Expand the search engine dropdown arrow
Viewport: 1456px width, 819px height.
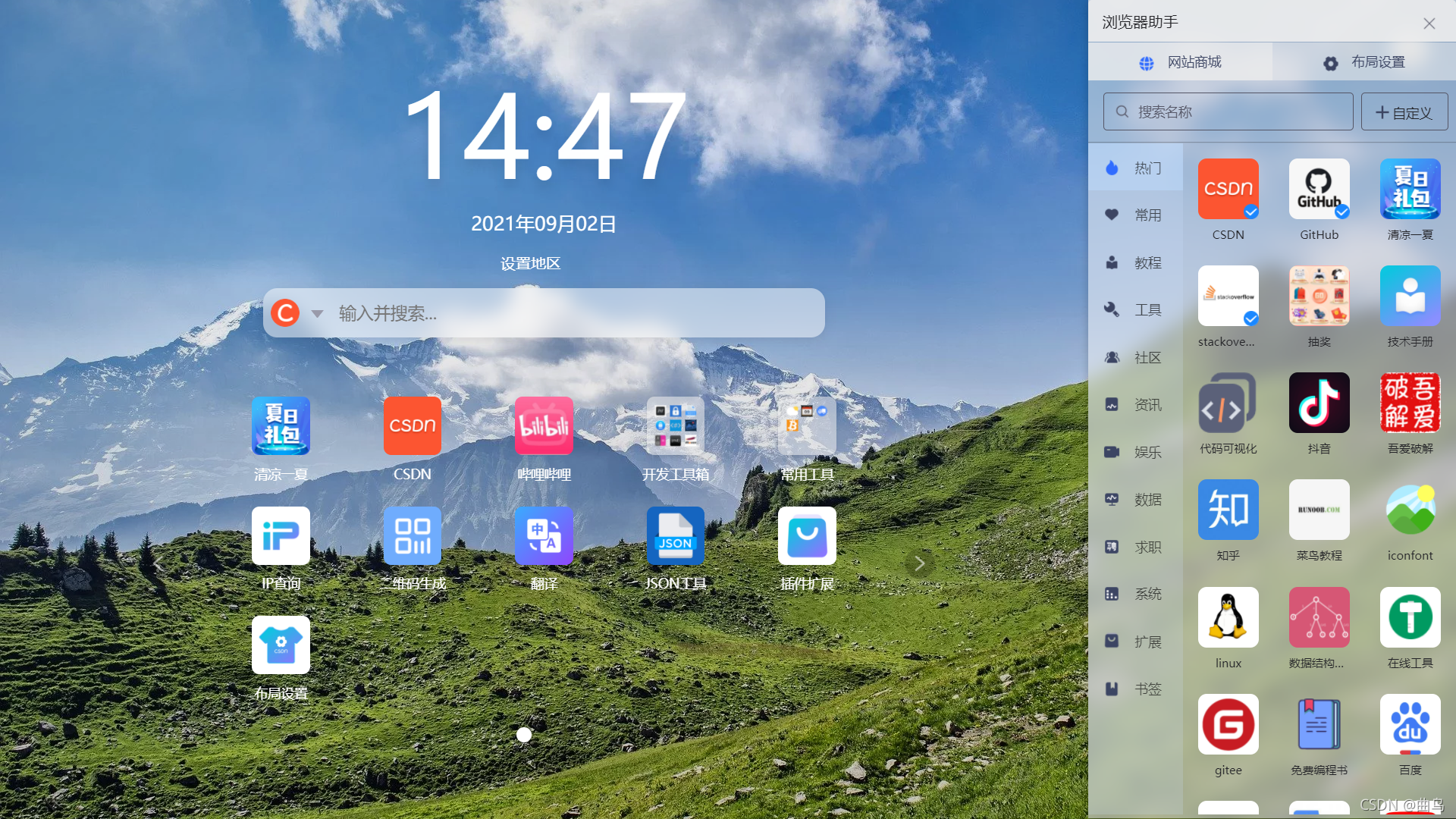click(x=317, y=313)
